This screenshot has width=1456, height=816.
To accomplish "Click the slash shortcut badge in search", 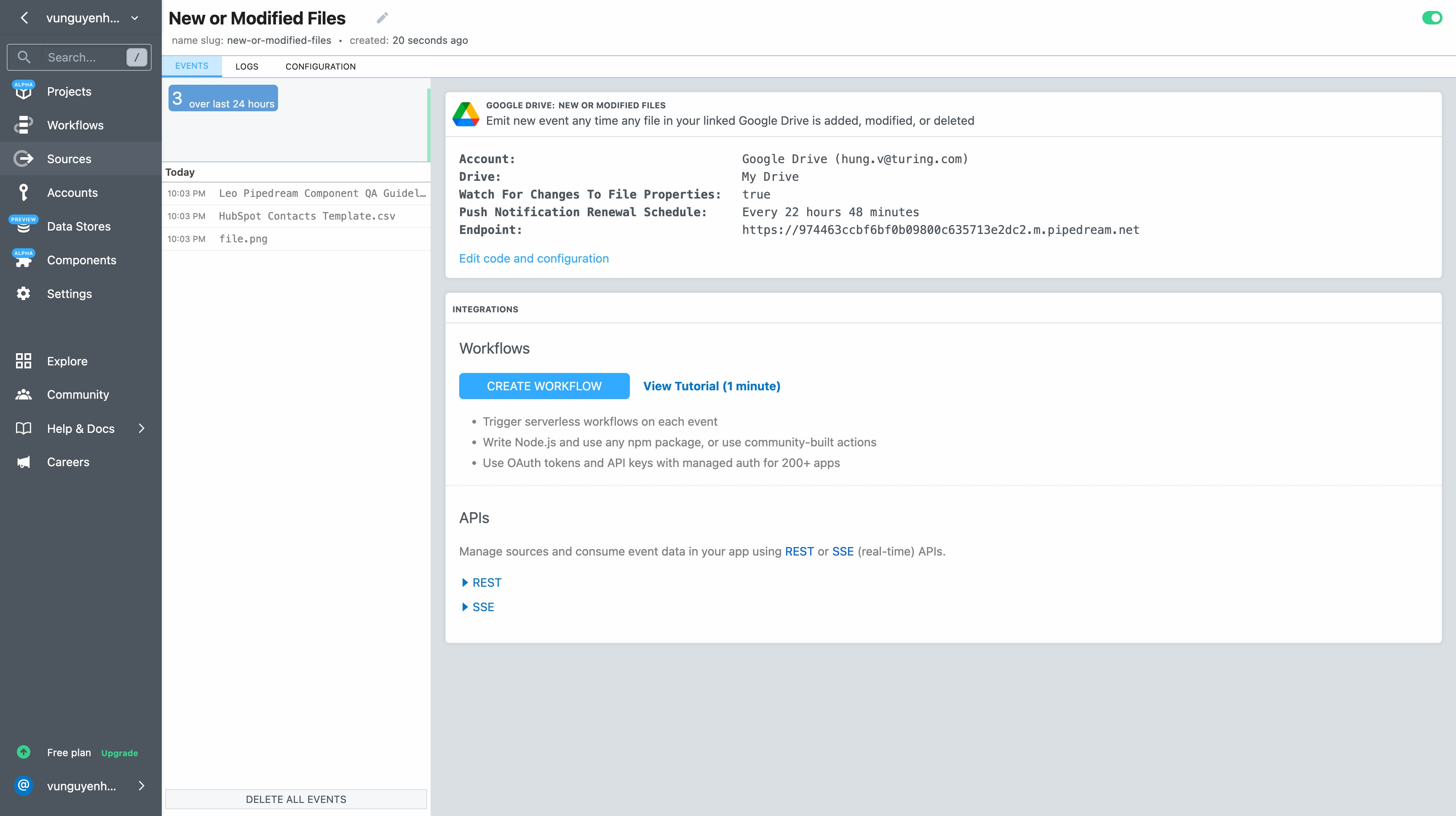I will pyautogui.click(x=137, y=57).
